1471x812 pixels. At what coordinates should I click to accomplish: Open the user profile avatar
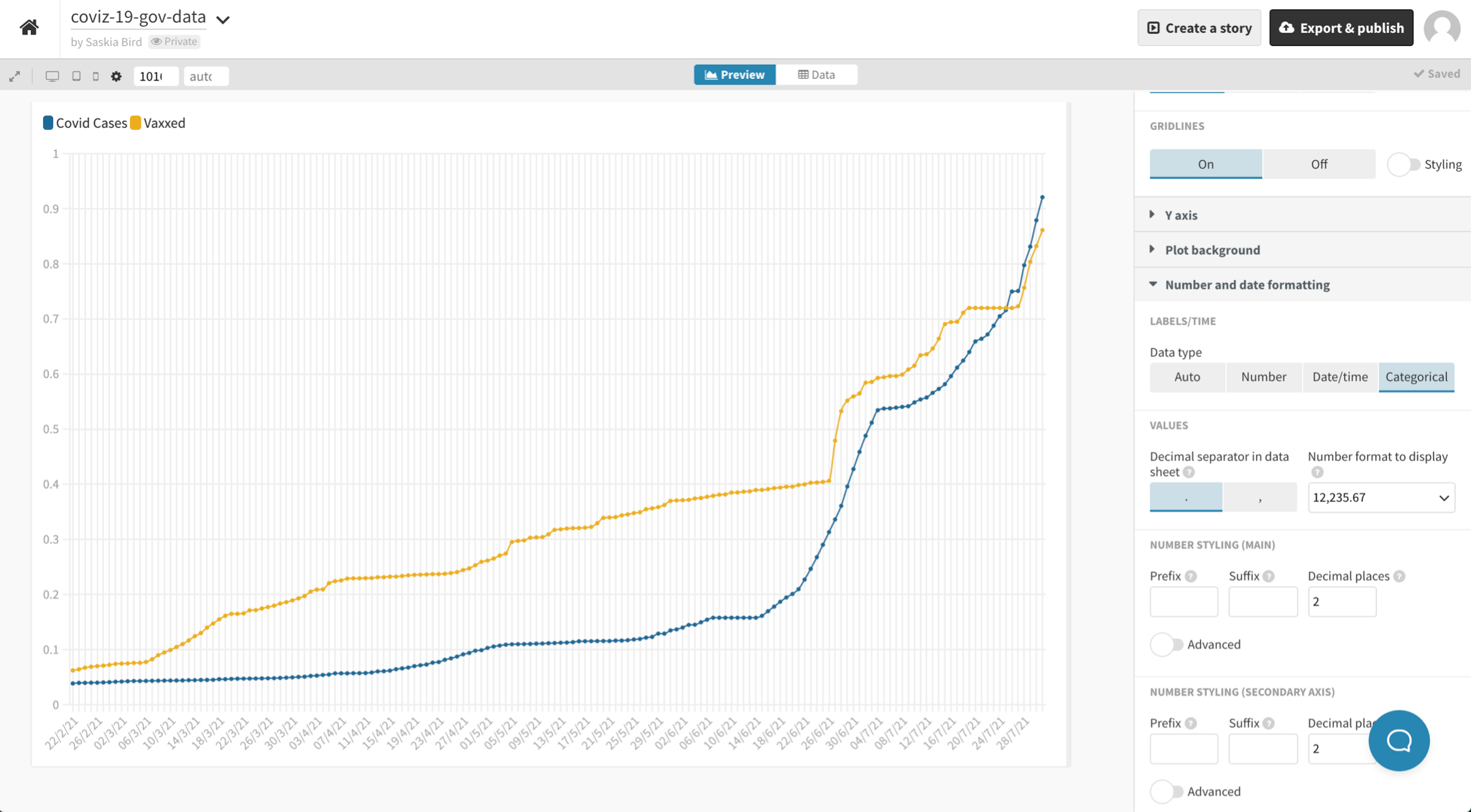coord(1442,28)
